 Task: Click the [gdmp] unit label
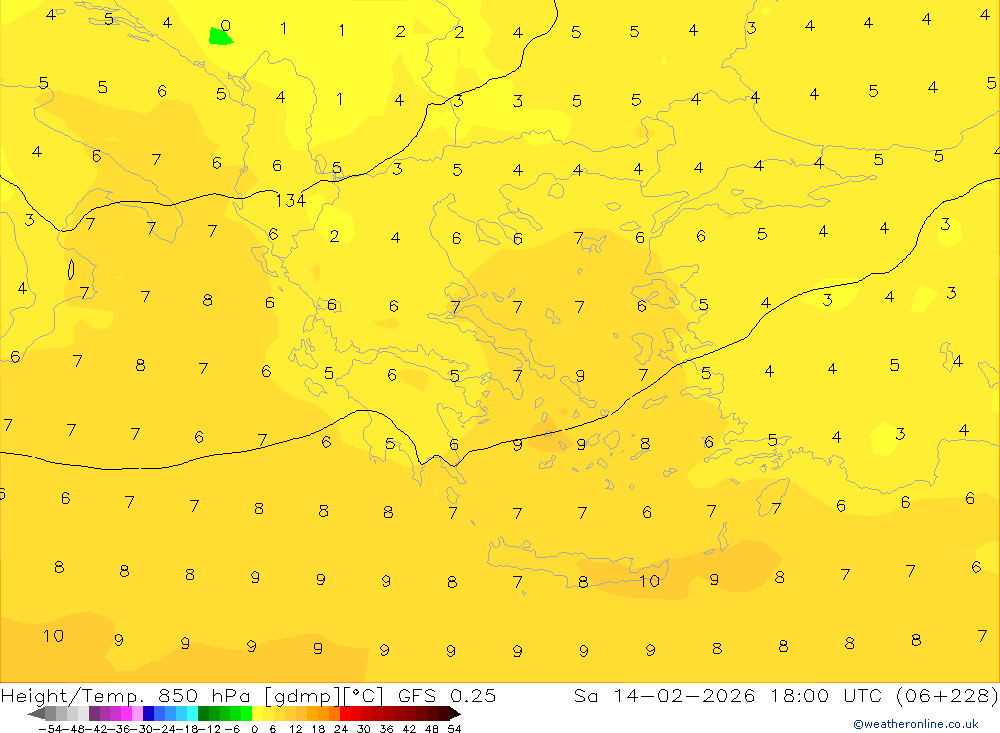pos(303,696)
